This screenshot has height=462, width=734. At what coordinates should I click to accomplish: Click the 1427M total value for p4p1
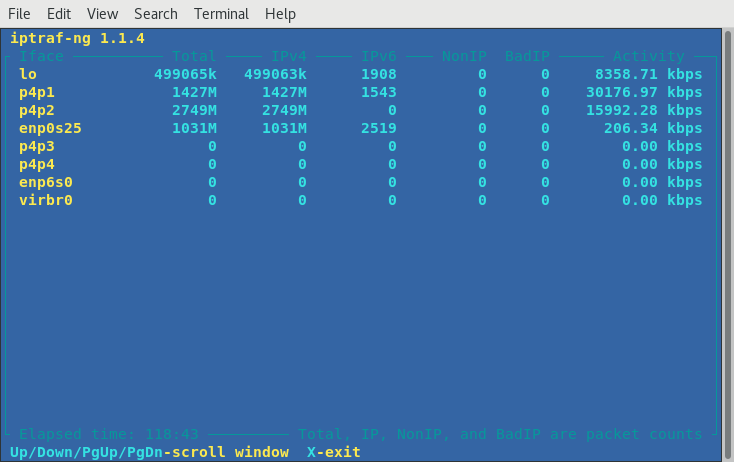pyautogui.click(x=194, y=92)
